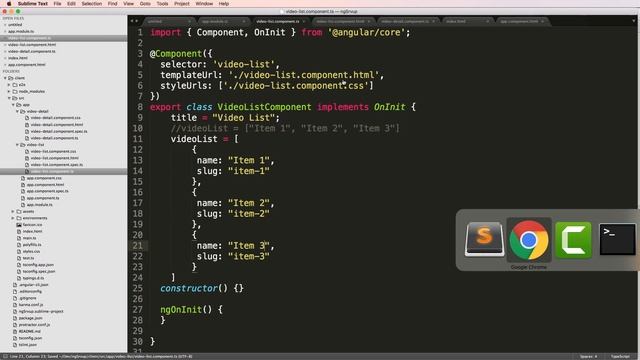Screen dimensions: 640x360
Task: Close the untitled tab
Action: (x=189, y=21)
